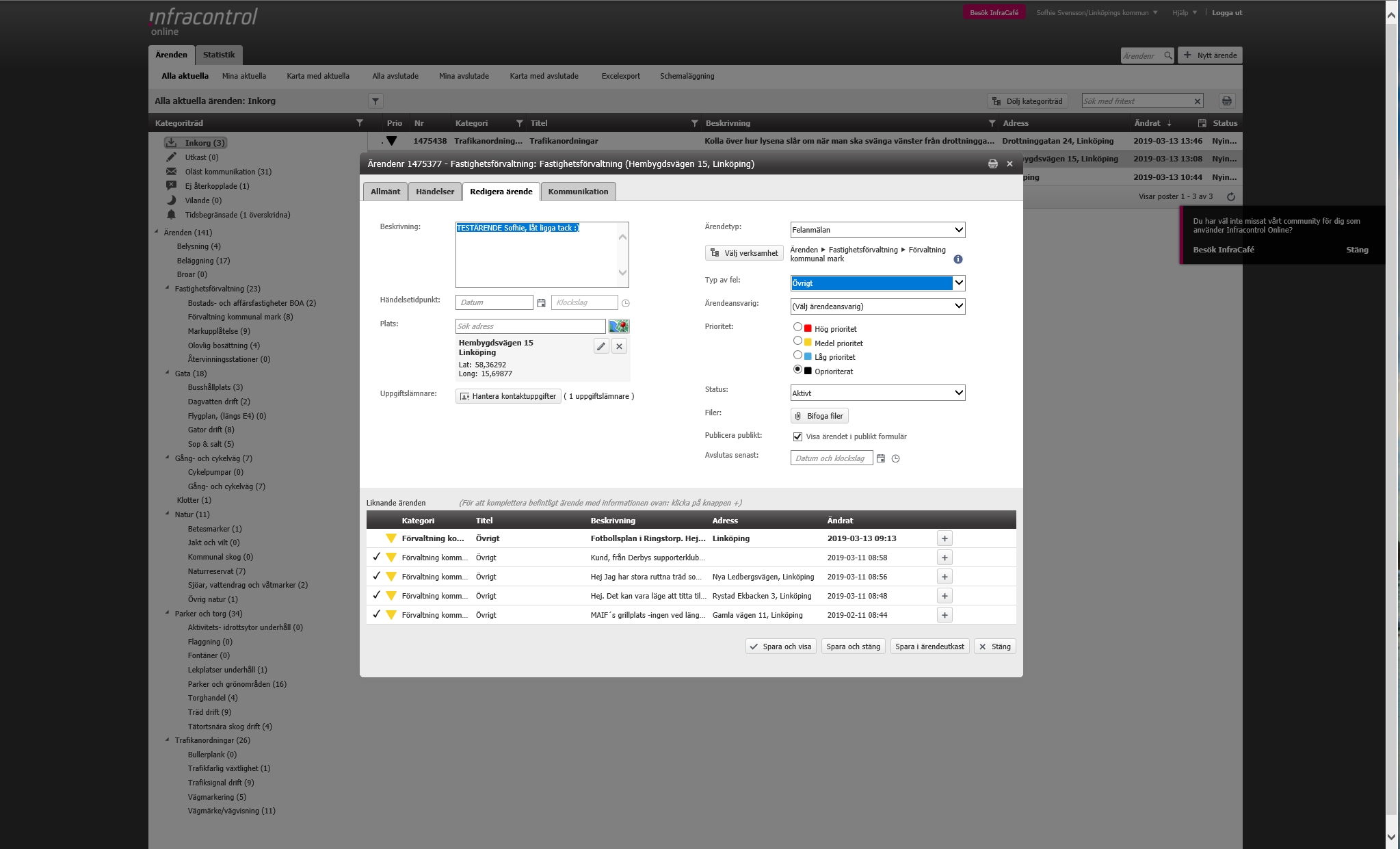The height and width of the screenshot is (849, 1400).
Task: Open the Statistik tab
Action: (x=219, y=55)
